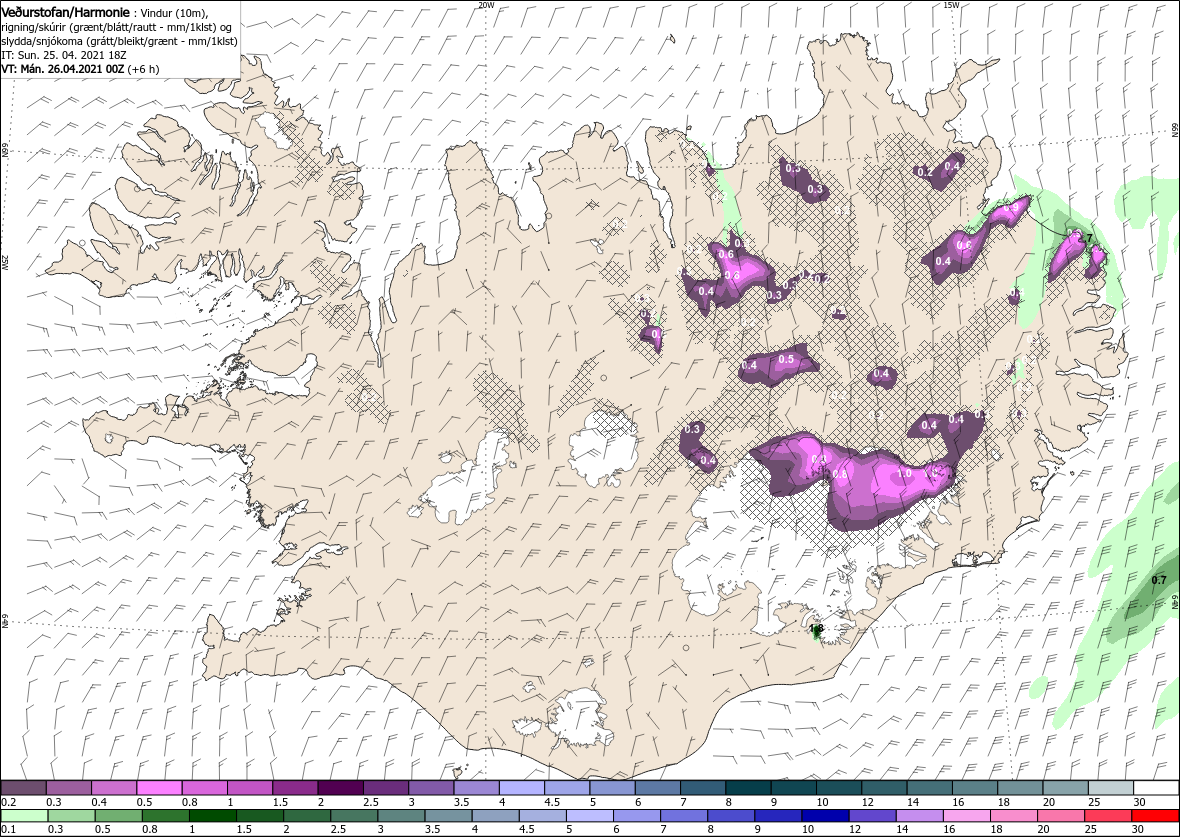Click the 20W longitude label at top
This screenshot has width=1180, height=837.
coord(486,5)
